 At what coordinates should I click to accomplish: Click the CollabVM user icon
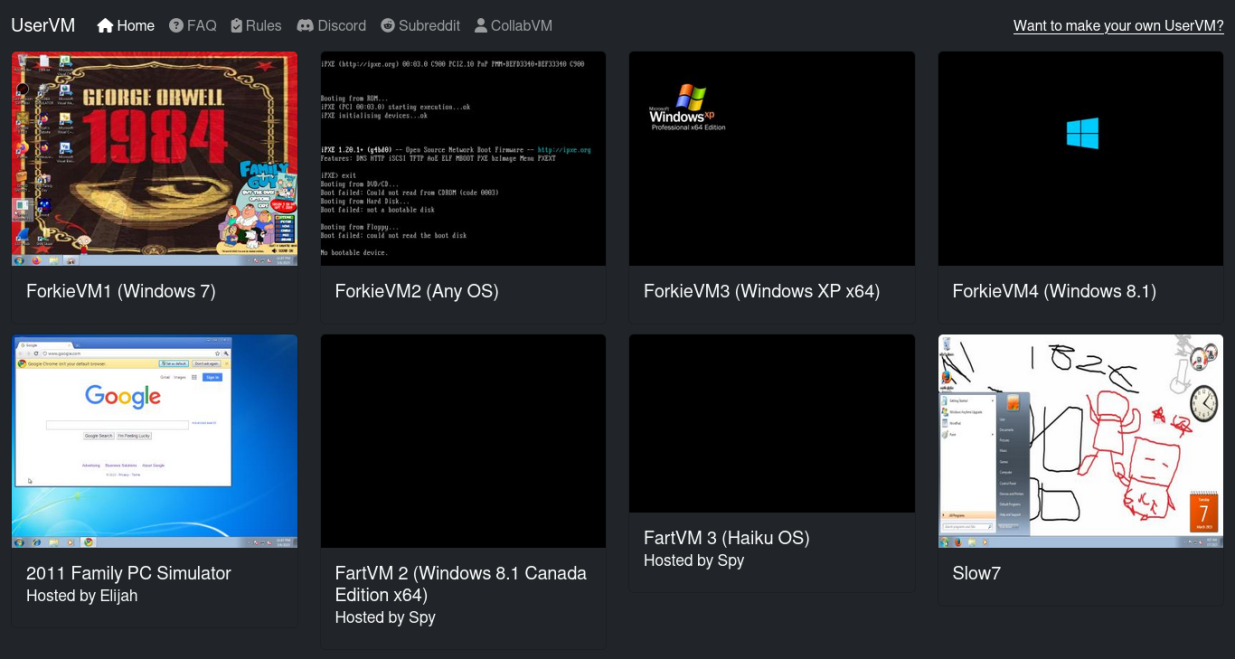tap(481, 26)
